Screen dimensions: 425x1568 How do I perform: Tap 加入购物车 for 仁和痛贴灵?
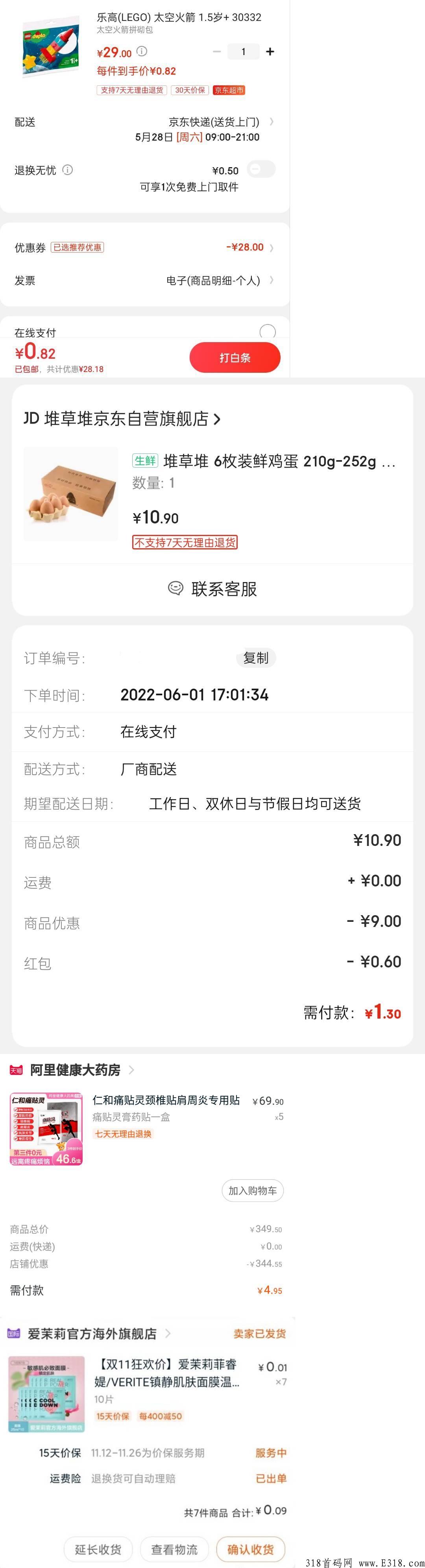(x=253, y=1190)
